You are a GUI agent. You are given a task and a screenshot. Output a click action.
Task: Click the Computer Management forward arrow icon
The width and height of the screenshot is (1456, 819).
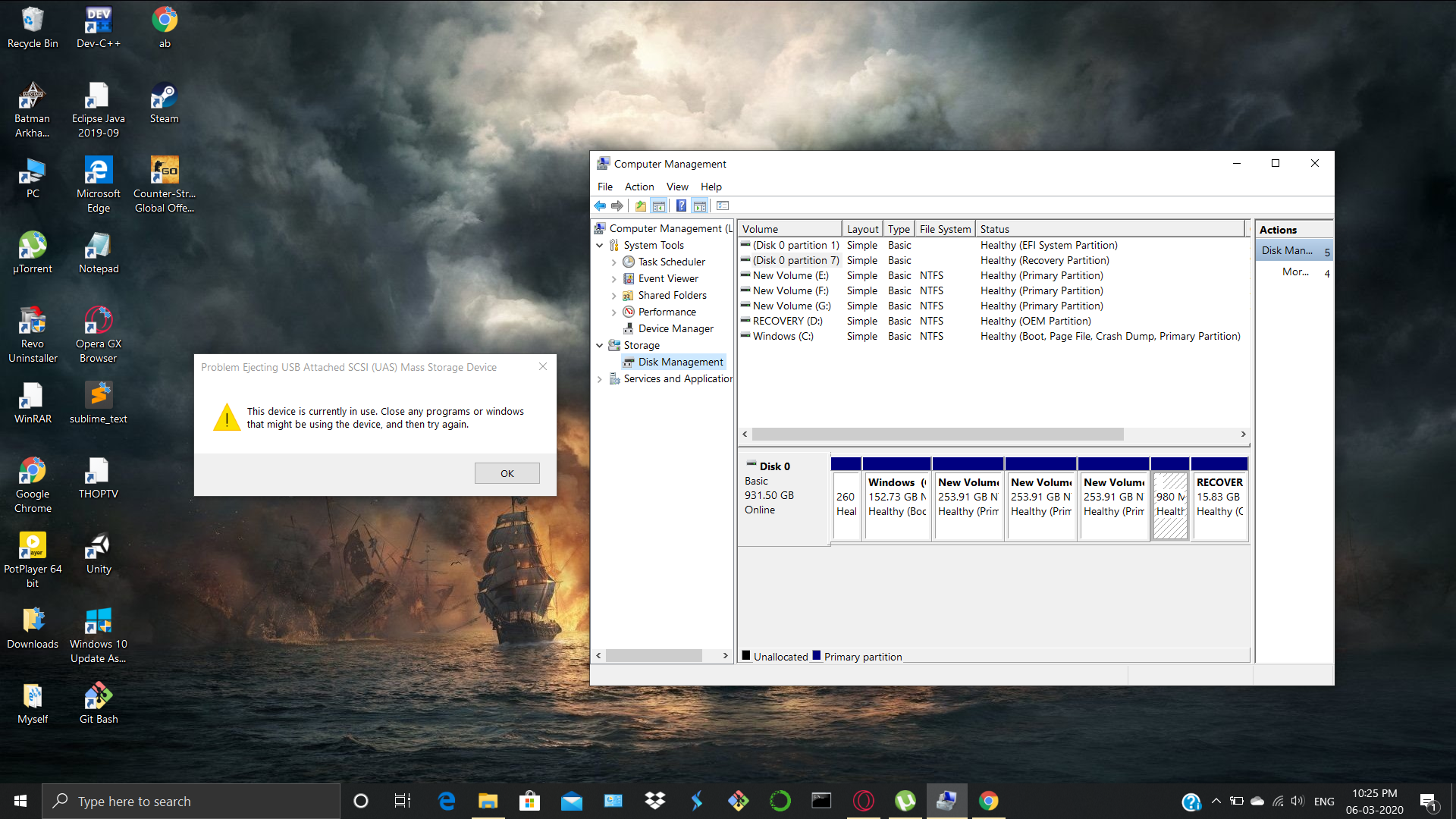tap(618, 205)
